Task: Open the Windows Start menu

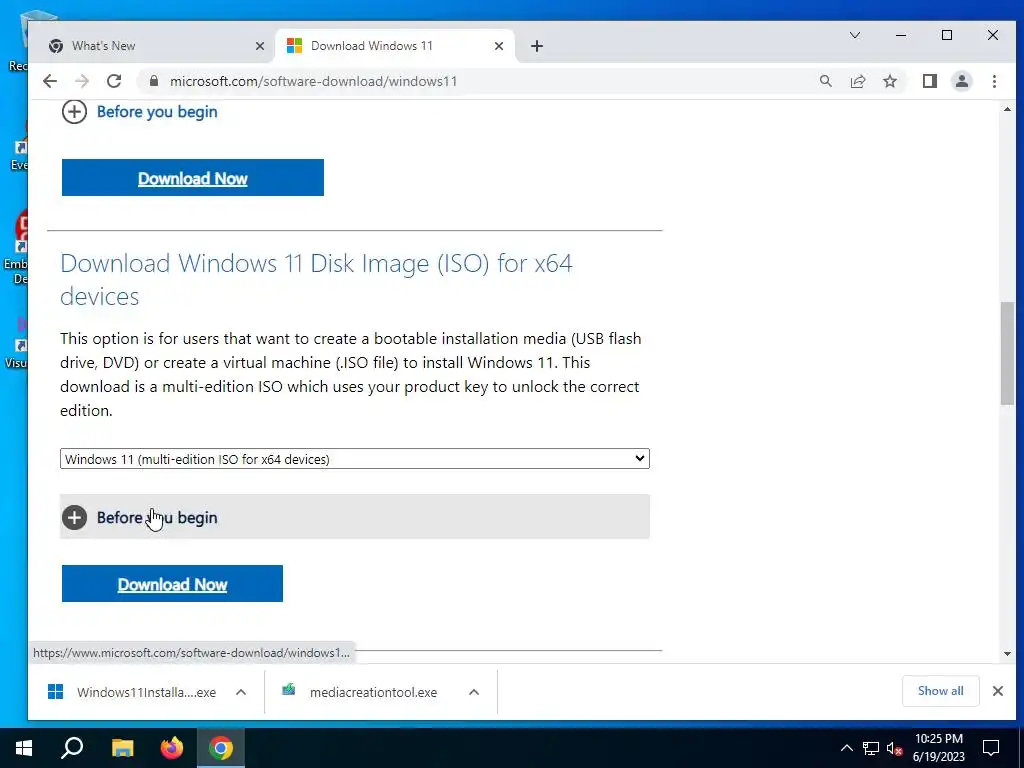Action: 24,748
